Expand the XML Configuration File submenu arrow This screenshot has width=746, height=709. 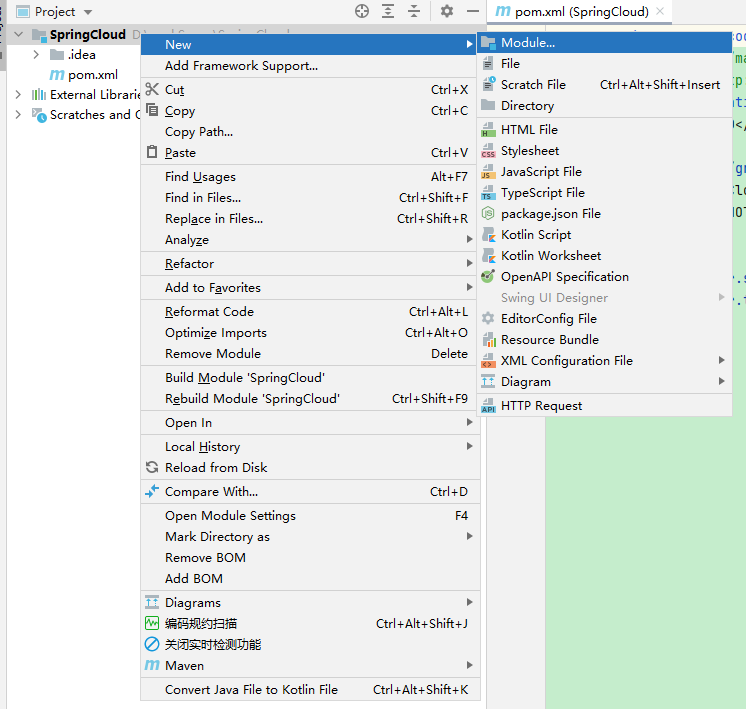(x=722, y=360)
